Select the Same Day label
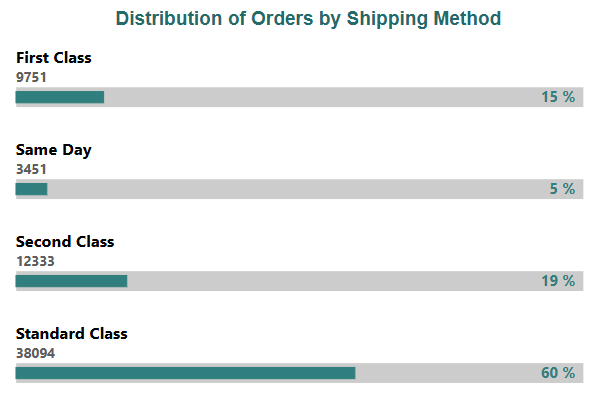The width and height of the screenshot is (599, 402). click(x=53, y=150)
